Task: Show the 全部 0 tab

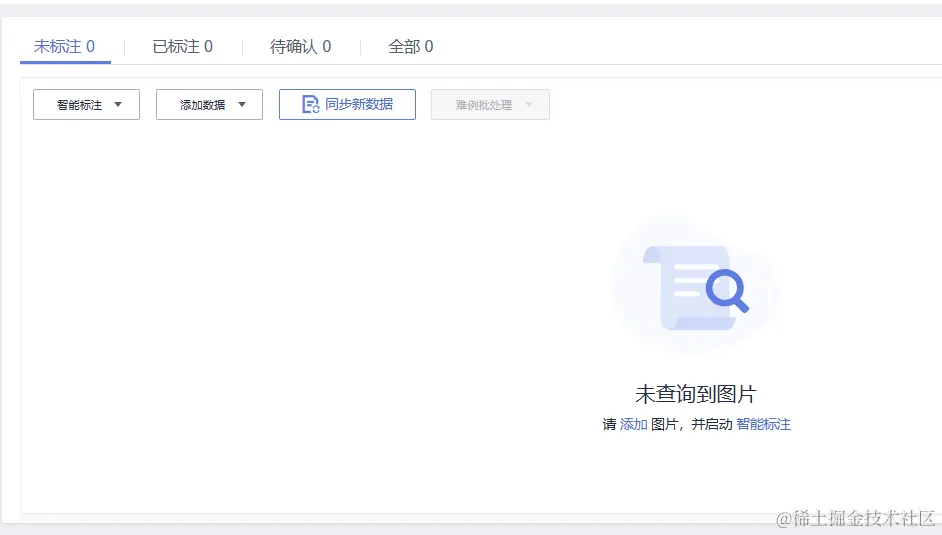Action: pyautogui.click(x=410, y=47)
